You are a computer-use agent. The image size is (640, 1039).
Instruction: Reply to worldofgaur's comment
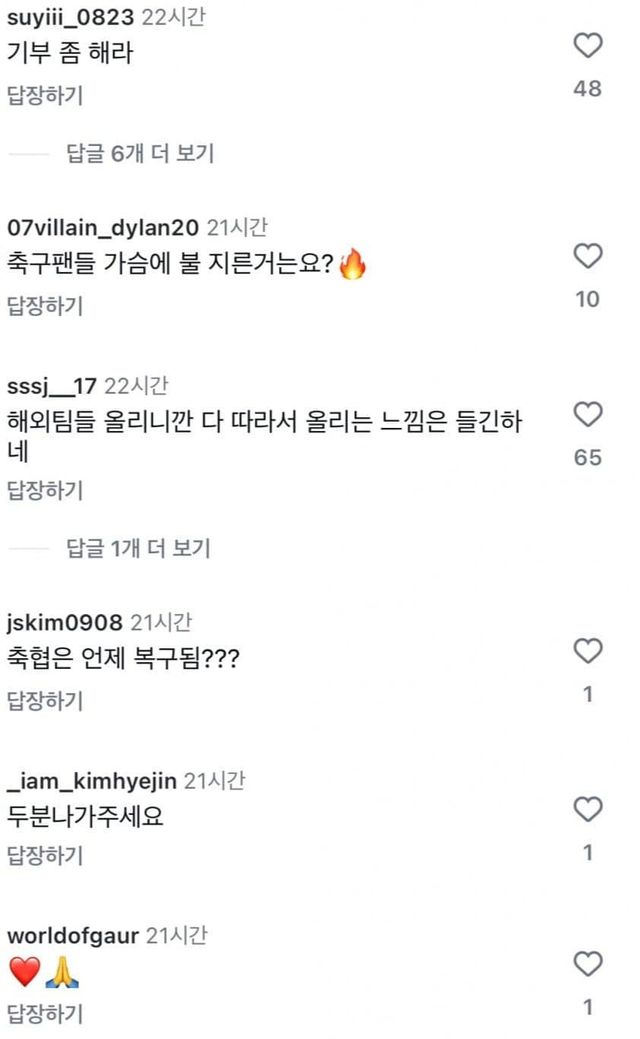tap(45, 1014)
